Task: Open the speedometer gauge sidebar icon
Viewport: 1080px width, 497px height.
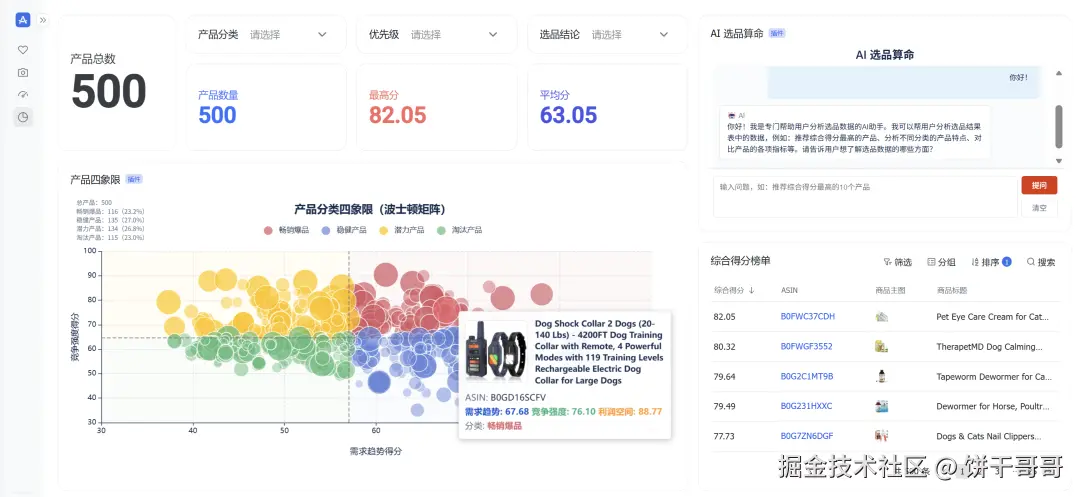Action: pos(23,94)
